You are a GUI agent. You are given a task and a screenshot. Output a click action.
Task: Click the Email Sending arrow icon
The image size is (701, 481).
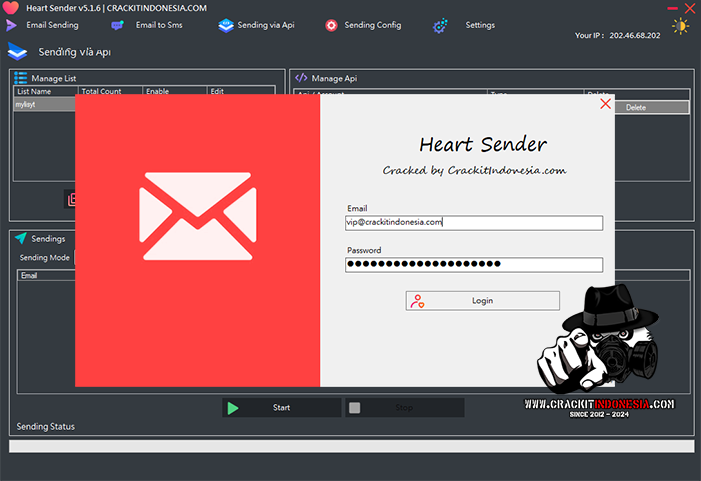coord(11,25)
